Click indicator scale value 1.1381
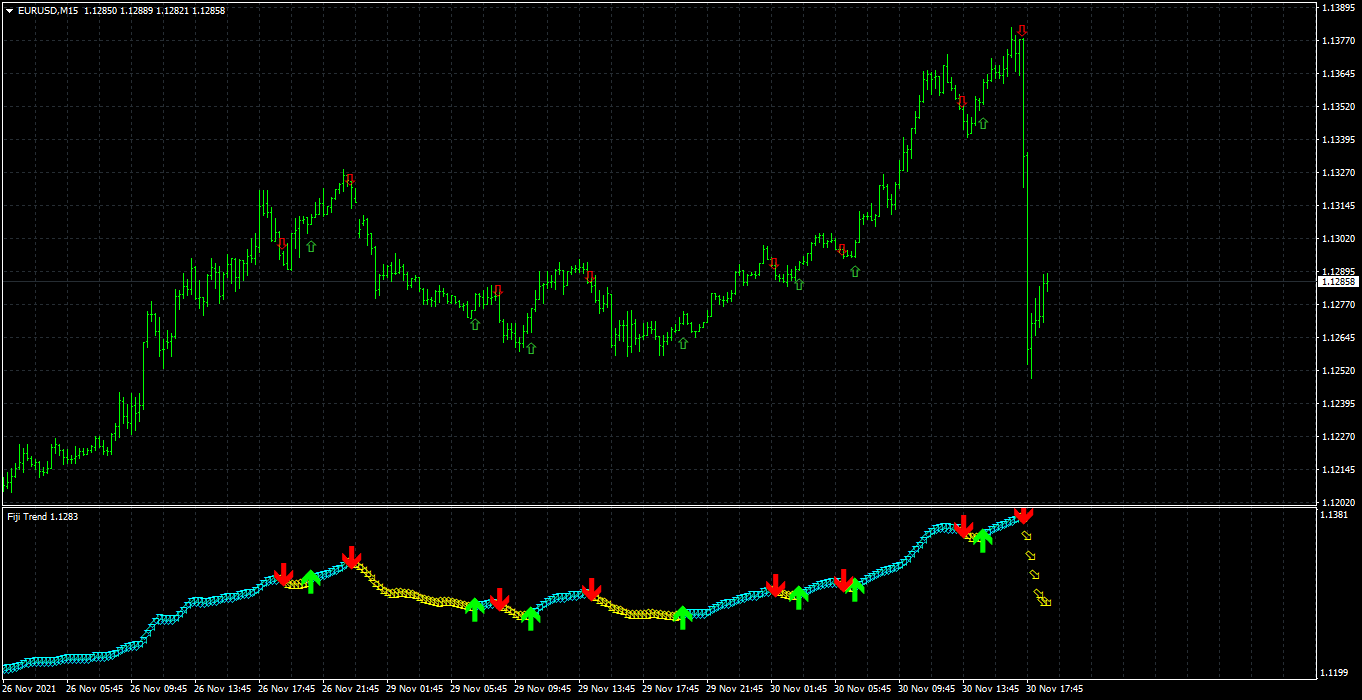The height and width of the screenshot is (700, 1362). [1336, 515]
